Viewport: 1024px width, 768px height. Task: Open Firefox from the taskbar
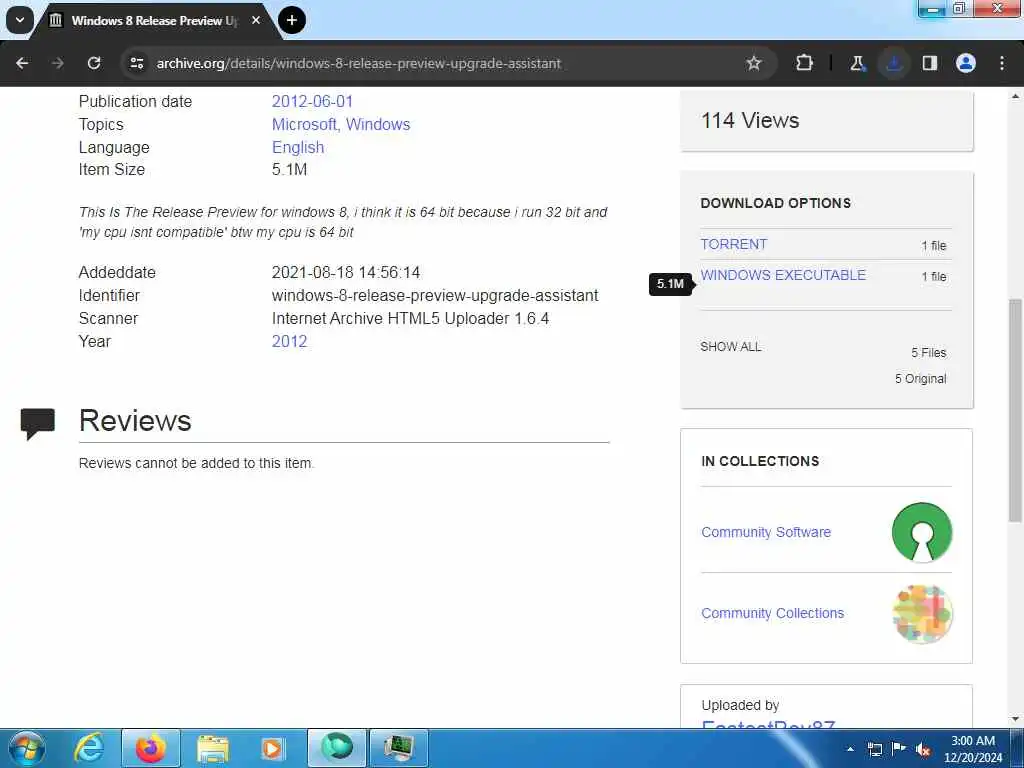coord(151,748)
